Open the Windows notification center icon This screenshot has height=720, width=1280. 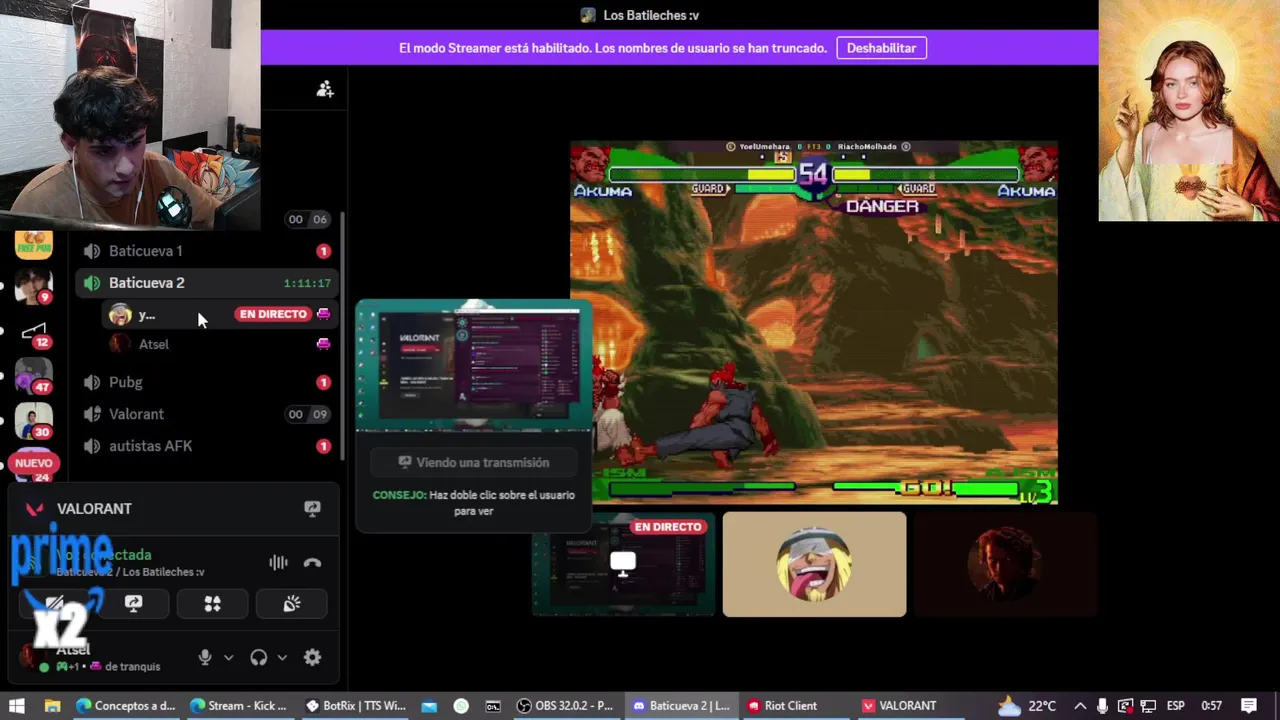(x=1249, y=706)
